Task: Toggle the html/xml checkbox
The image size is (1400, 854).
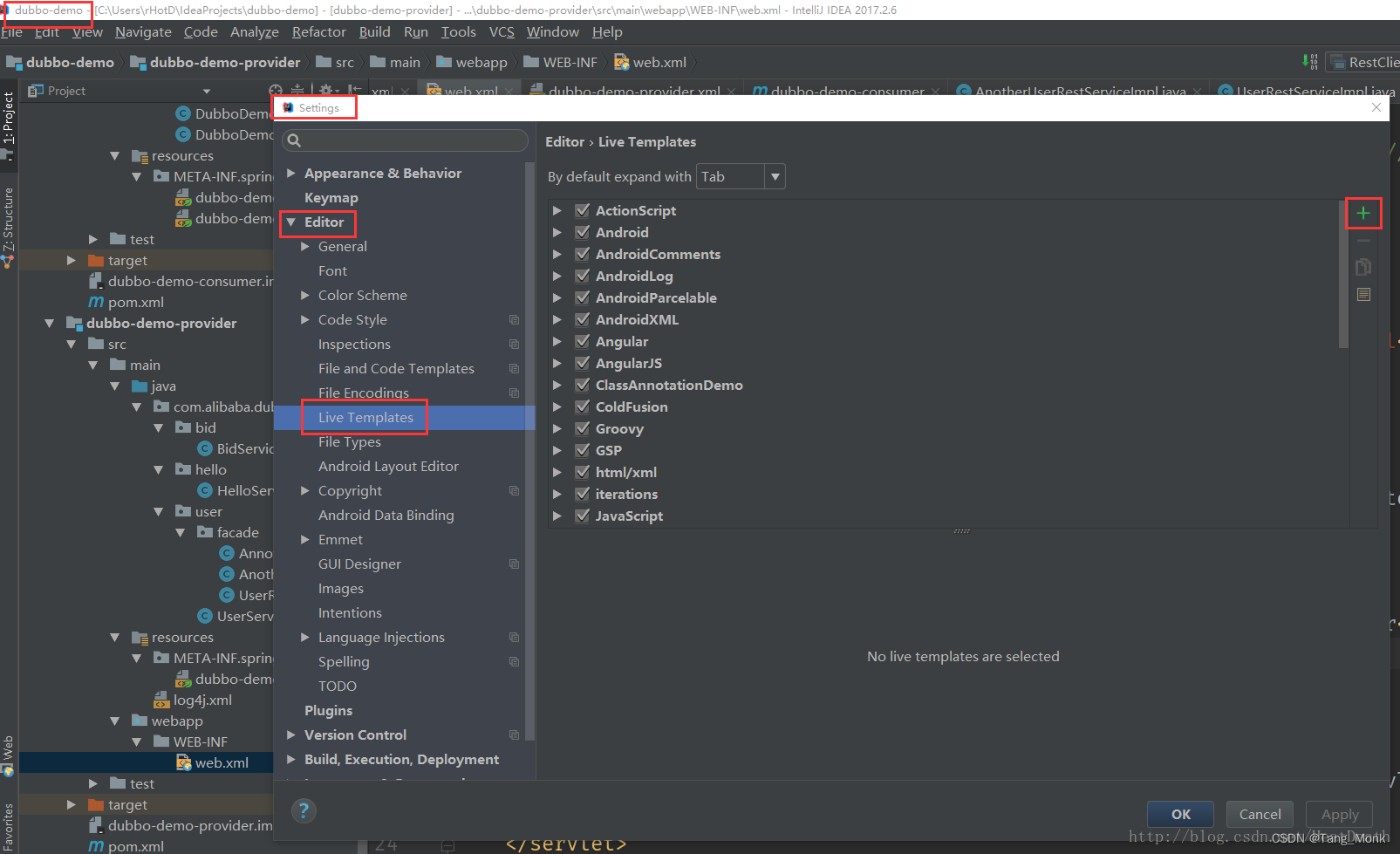Action: (583, 472)
